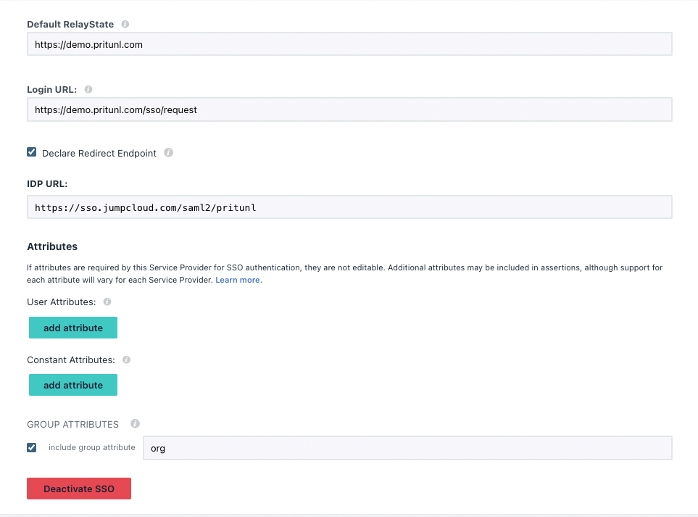Click the red Deactivate SSO button
The image size is (698, 517).
click(x=79, y=489)
